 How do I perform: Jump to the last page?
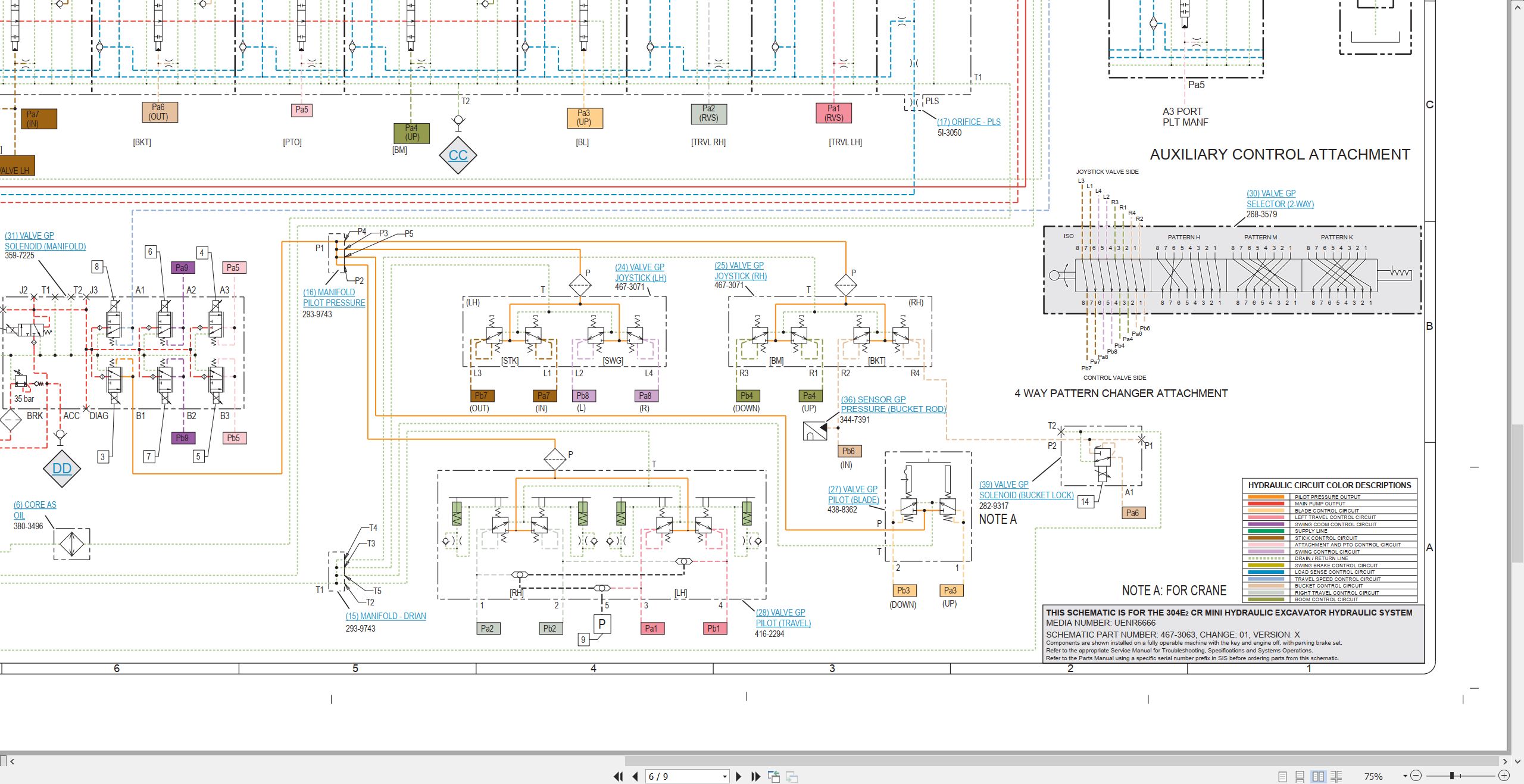click(x=756, y=776)
